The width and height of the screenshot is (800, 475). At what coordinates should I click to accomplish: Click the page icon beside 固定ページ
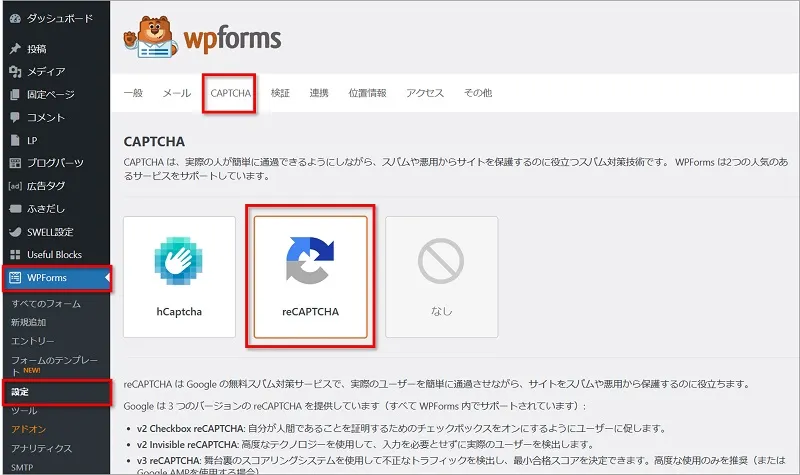tap(14, 95)
